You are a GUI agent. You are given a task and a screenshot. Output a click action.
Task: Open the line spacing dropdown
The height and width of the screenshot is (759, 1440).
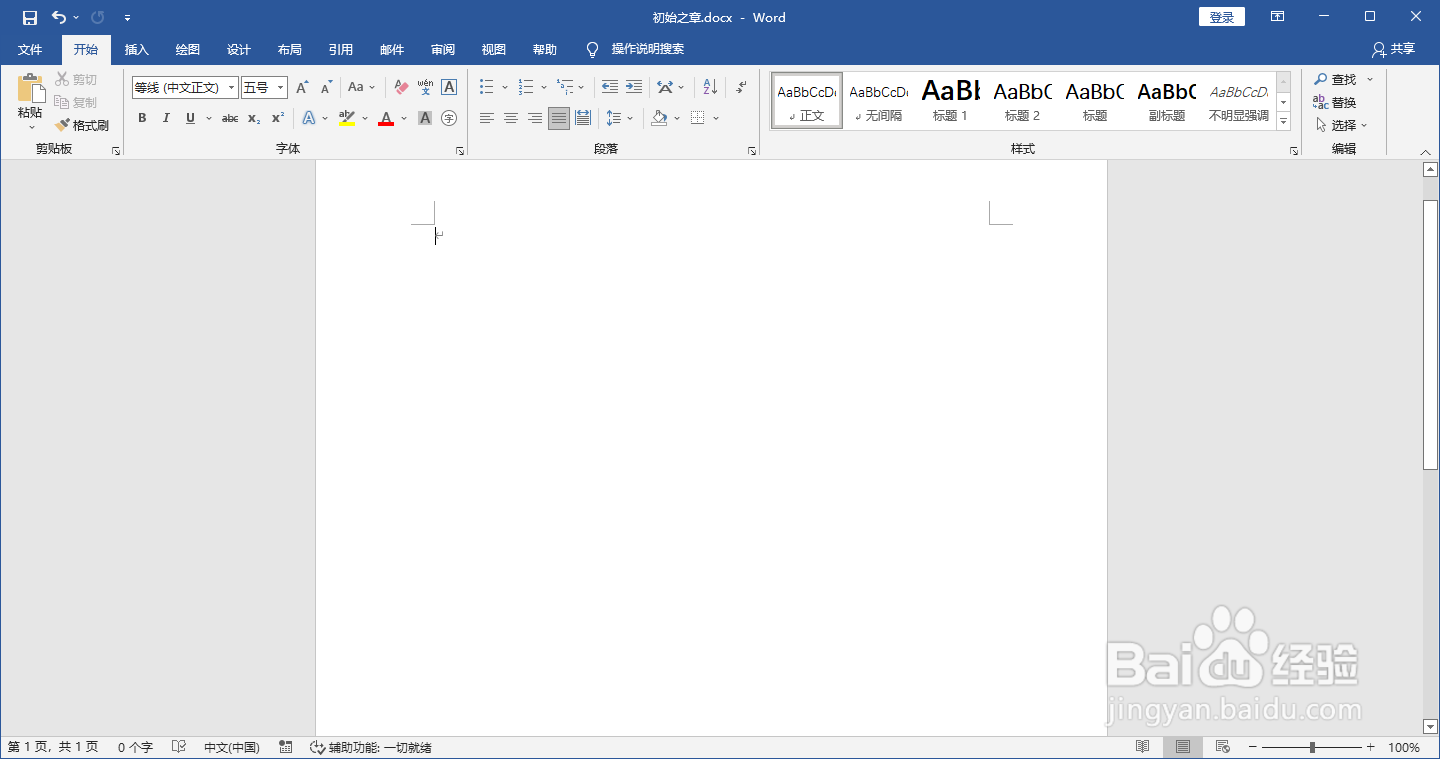(620, 118)
